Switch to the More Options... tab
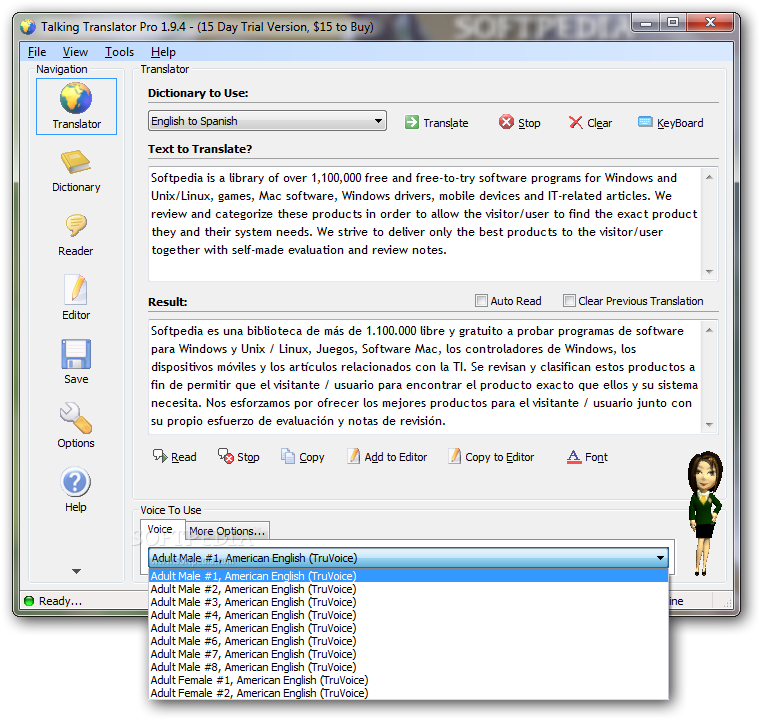Viewport: 761px width, 720px height. (x=227, y=531)
